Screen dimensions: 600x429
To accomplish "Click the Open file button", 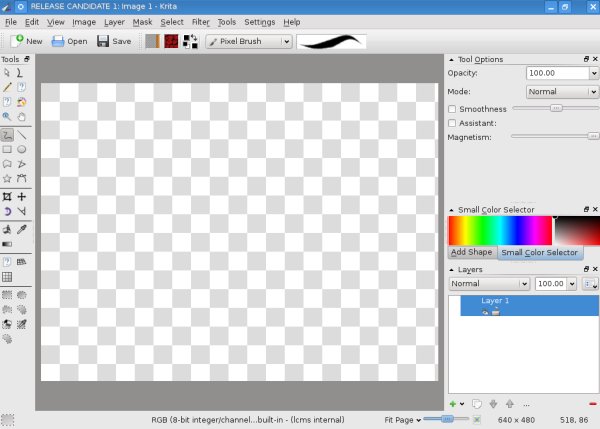I will pyautogui.click(x=69, y=41).
